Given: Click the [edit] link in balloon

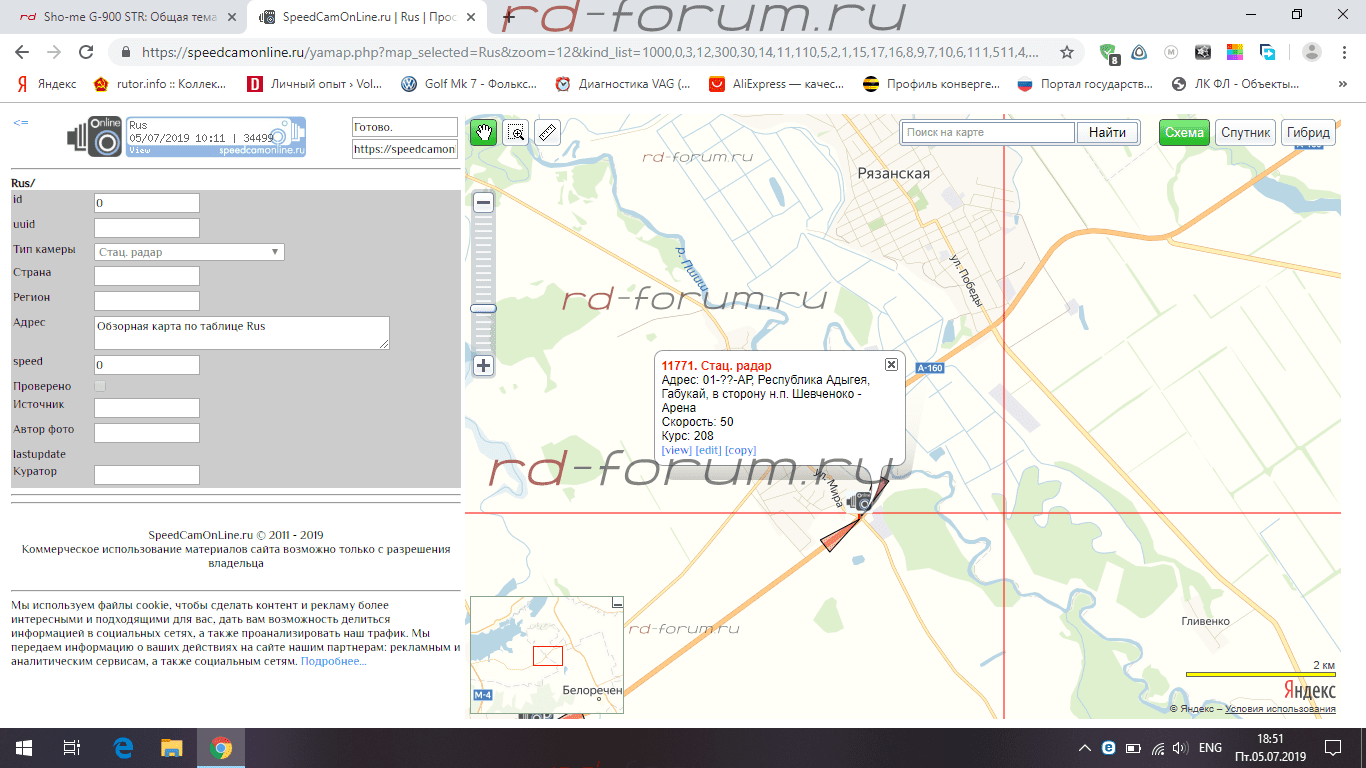Looking at the screenshot, I should point(709,450).
